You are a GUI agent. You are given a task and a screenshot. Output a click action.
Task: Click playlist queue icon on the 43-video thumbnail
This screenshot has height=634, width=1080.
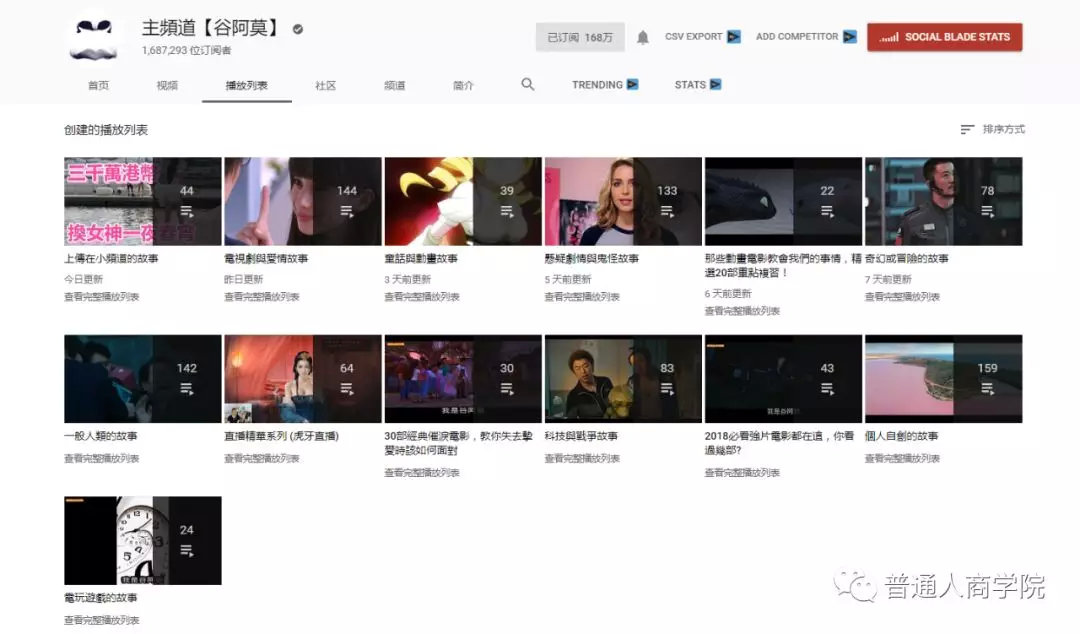point(827,389)
